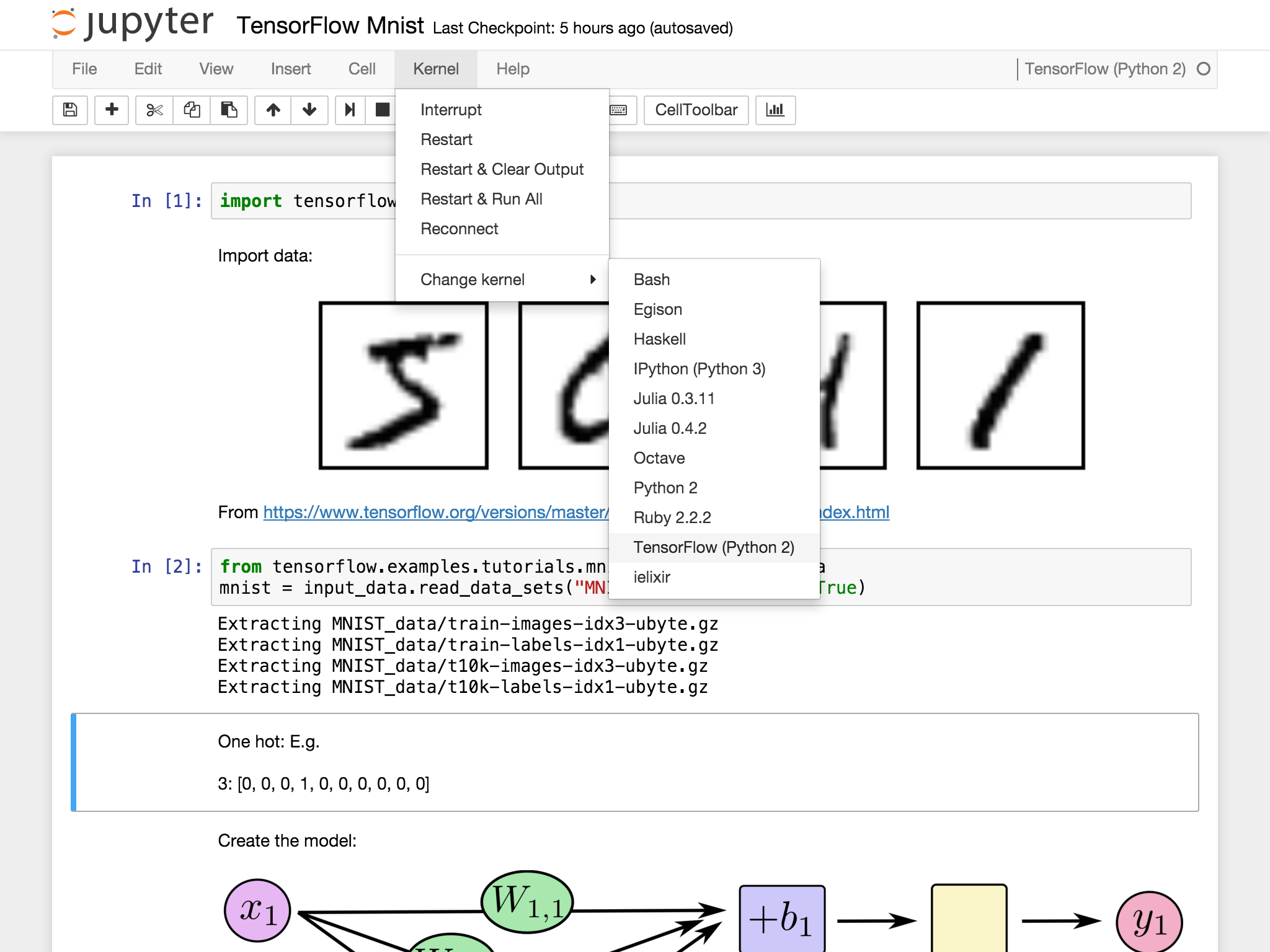This screenshot has width=1270, height=952.
Task: Run the current cell with the run icon
Action: coord(350,110)
